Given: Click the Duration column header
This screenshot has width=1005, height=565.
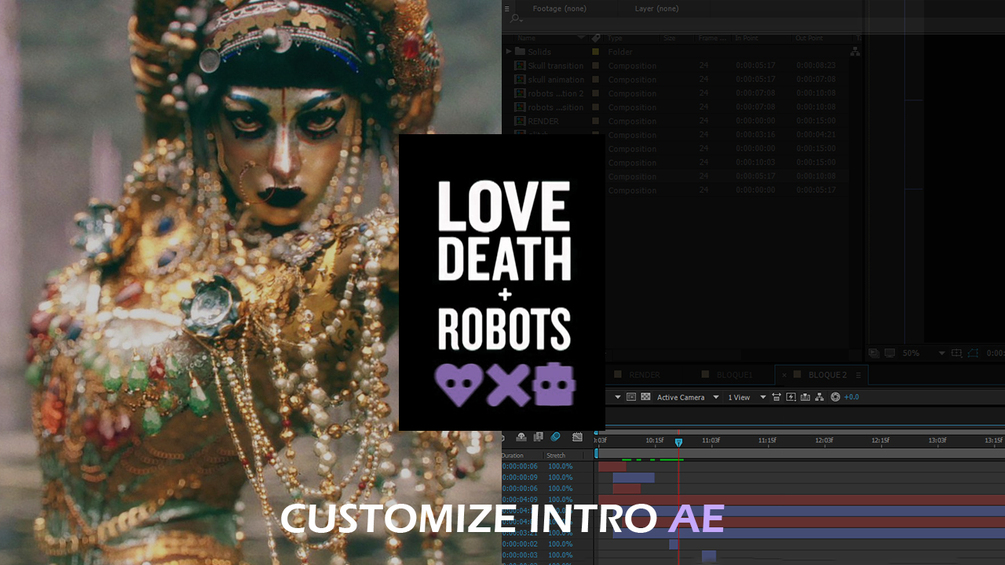Looking at the screenshot, I should (x=513, y=455).
